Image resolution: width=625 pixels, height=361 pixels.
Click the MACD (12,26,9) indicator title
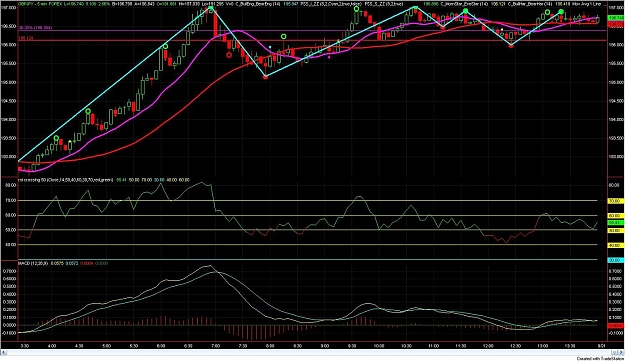33,263
